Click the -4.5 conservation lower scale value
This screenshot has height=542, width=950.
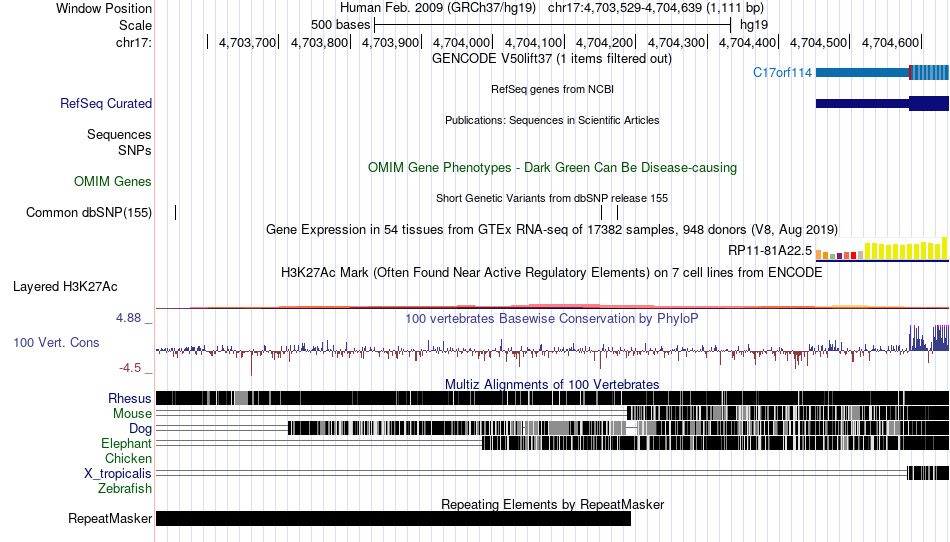click(130, 368)
